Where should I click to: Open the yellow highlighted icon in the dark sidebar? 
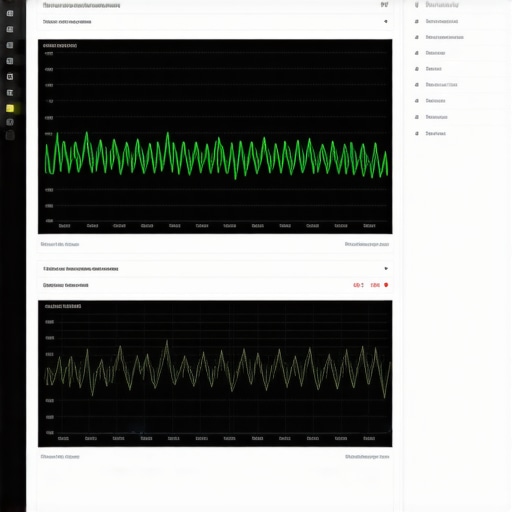[x=10, y=108]
